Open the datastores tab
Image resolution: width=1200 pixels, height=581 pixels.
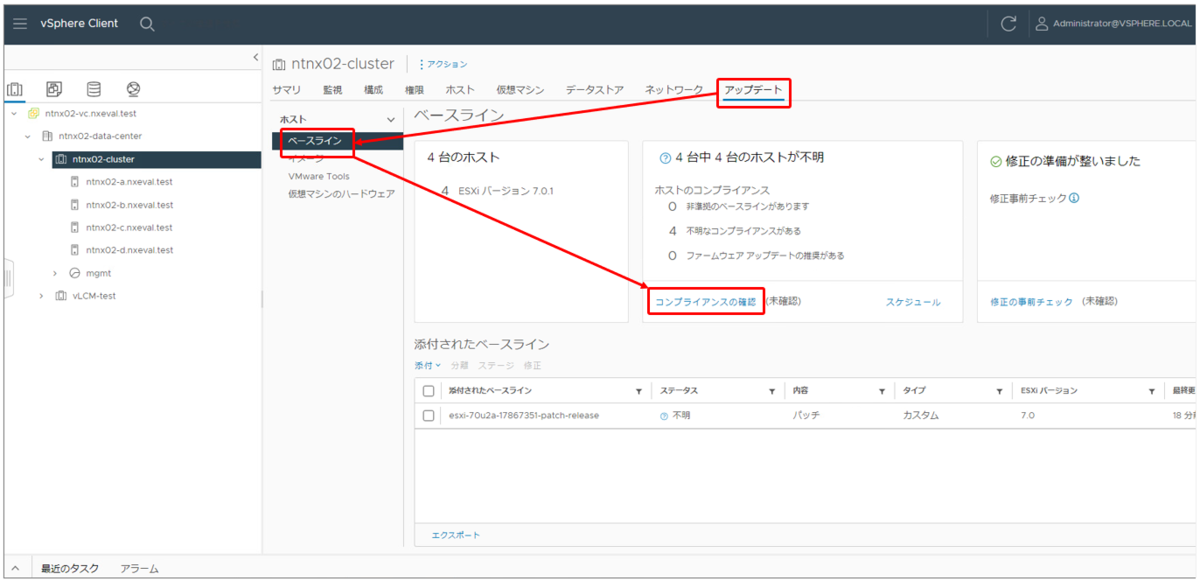[x=595, y=90]
